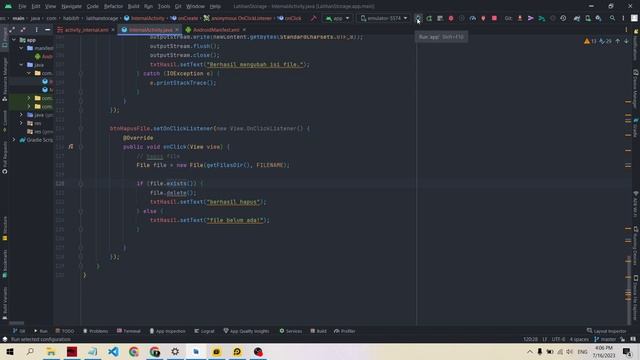Open the Navigate menu

click(x=71, y=7)
